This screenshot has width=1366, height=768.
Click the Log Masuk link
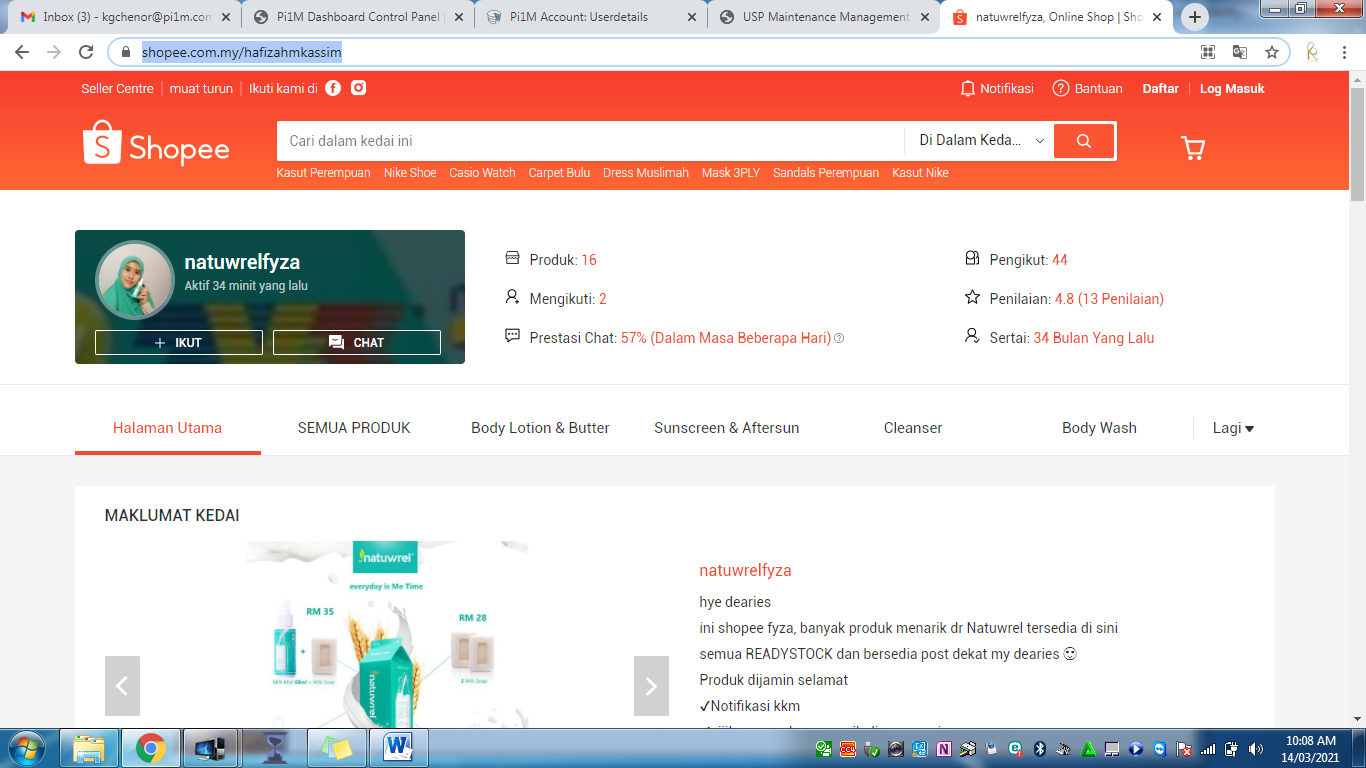1232,88
